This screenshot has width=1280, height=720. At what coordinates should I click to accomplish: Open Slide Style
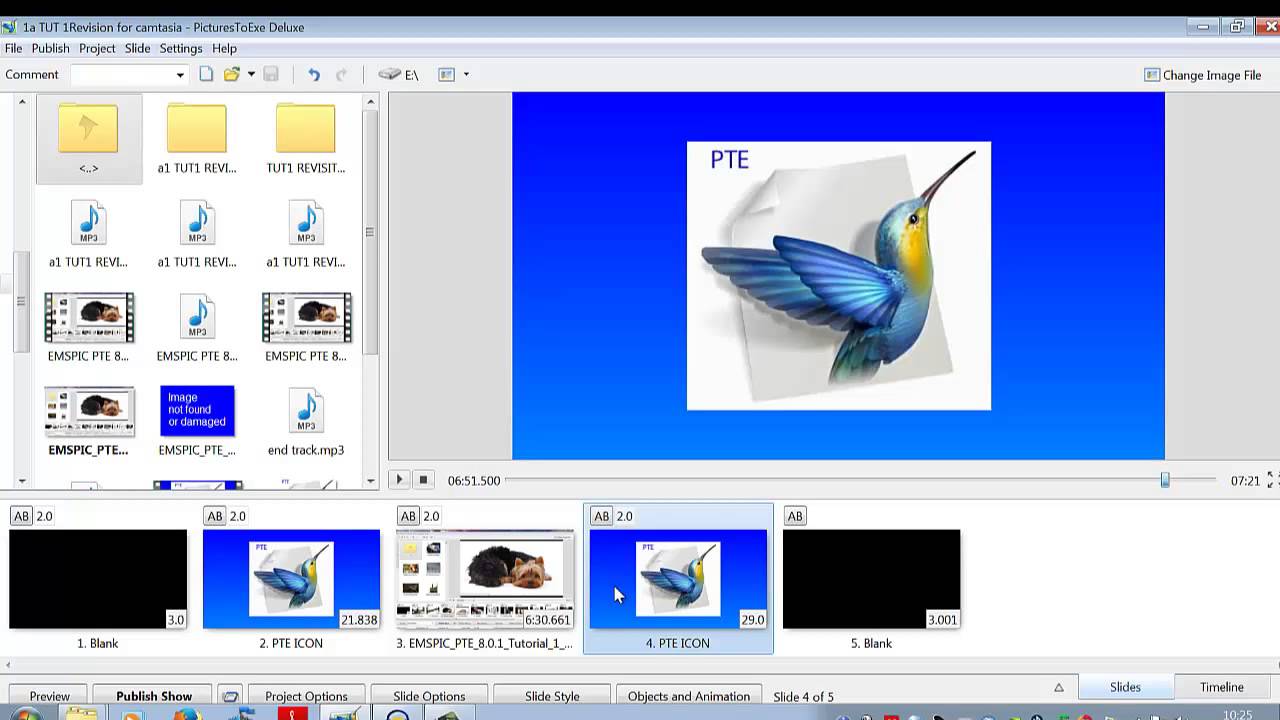point(552,696)
